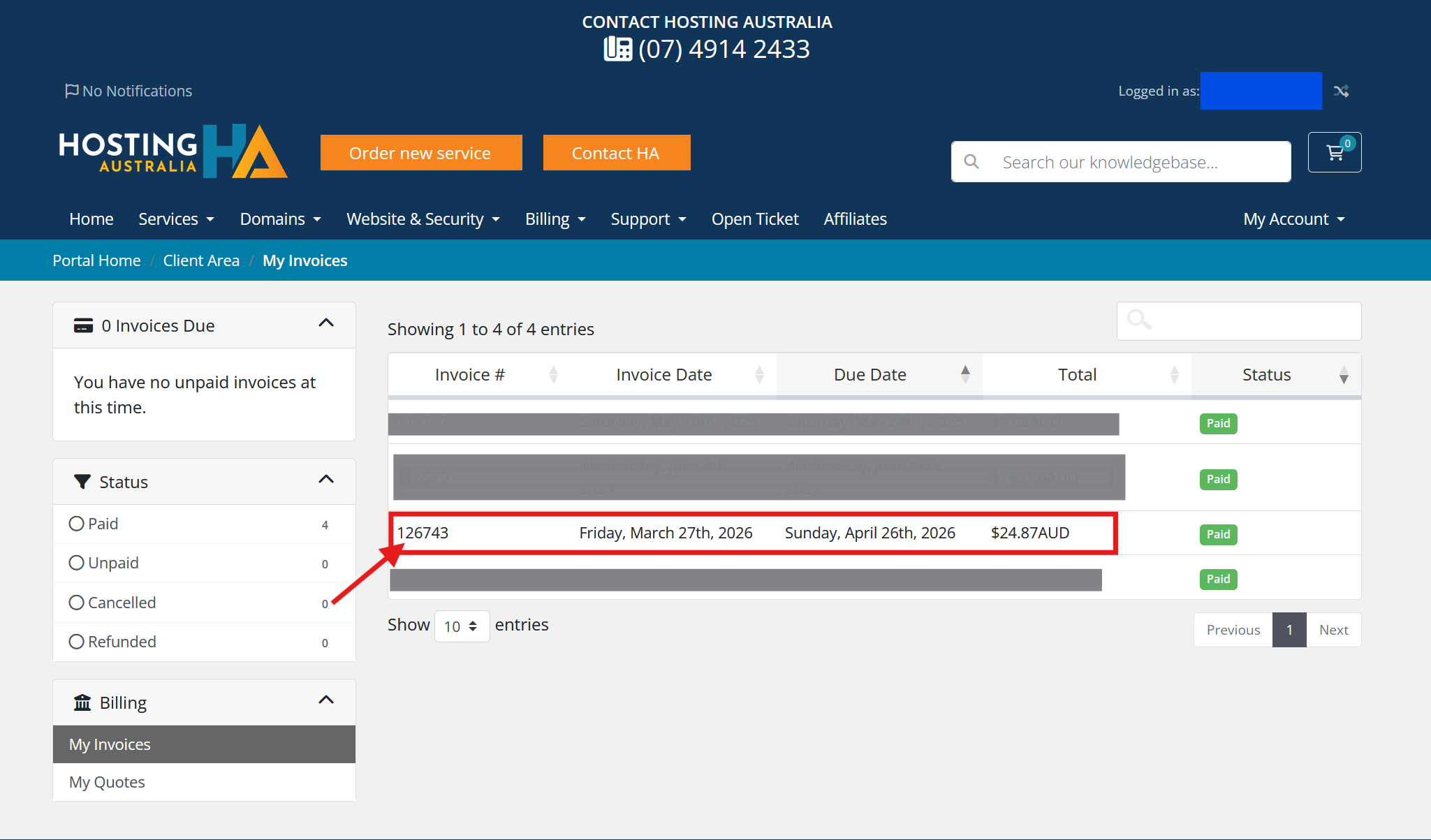Sort by Due Date column arrows
The height and width of the screenshot is (840, 1431).
click(965, 375)
